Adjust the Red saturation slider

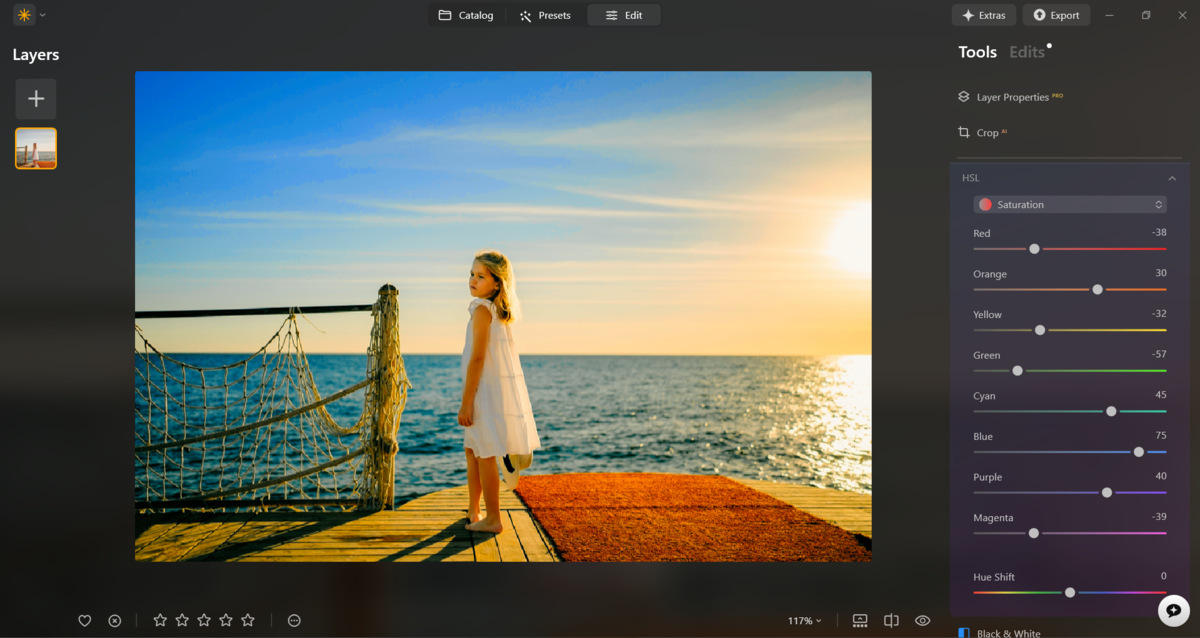(1034, 248)
